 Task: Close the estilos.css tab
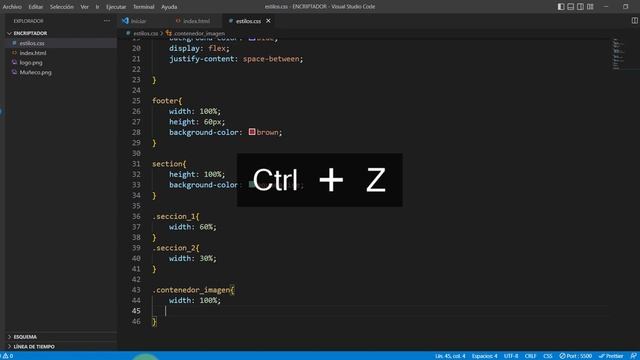(x=268, y=21)
